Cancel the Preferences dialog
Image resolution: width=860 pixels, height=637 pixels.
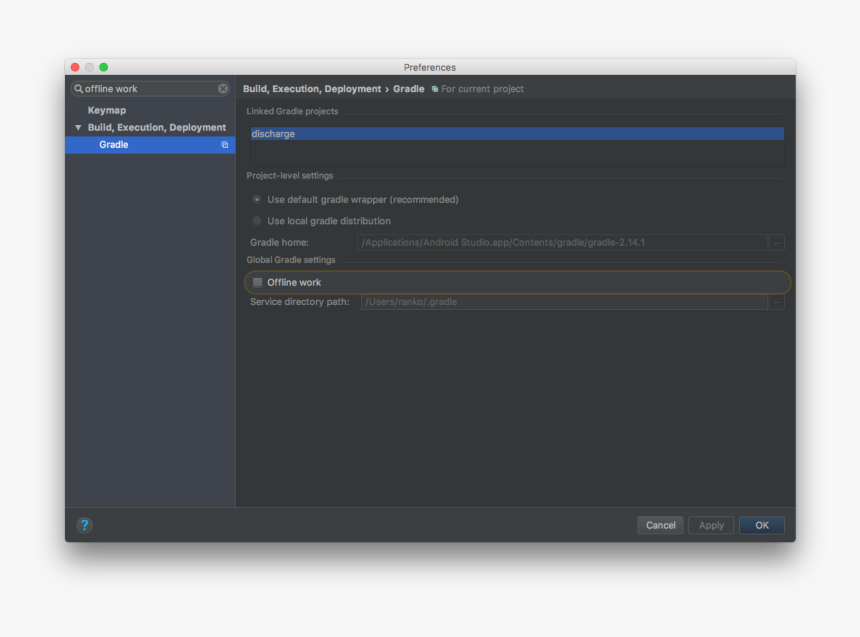click(660, 525)
